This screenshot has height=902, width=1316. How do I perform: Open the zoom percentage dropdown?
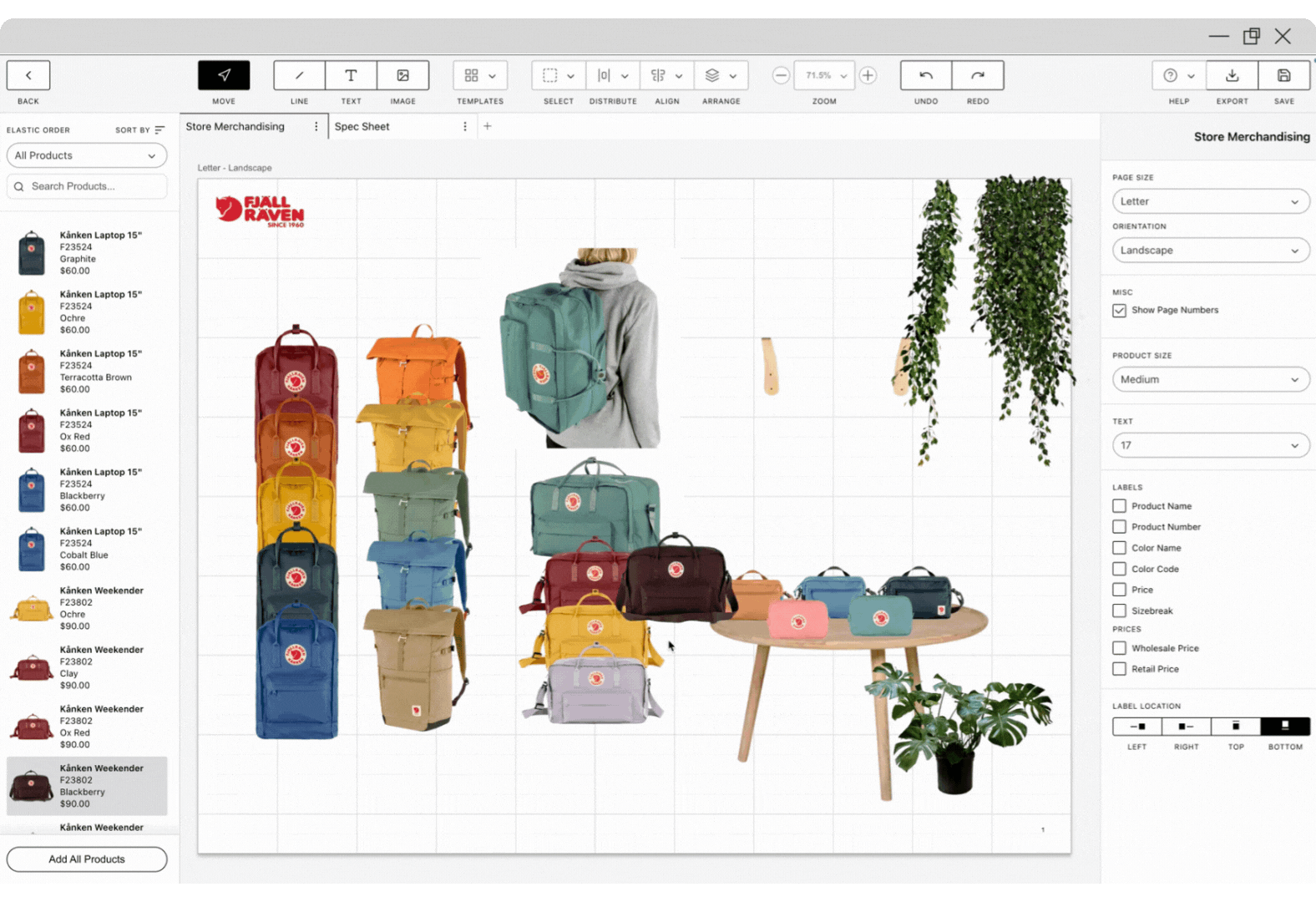coord(825,75)
